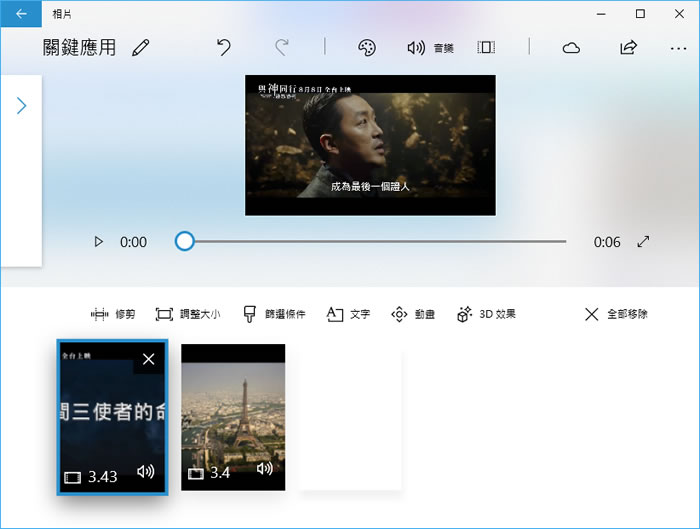Open the 動畫 motion tool

412,314
